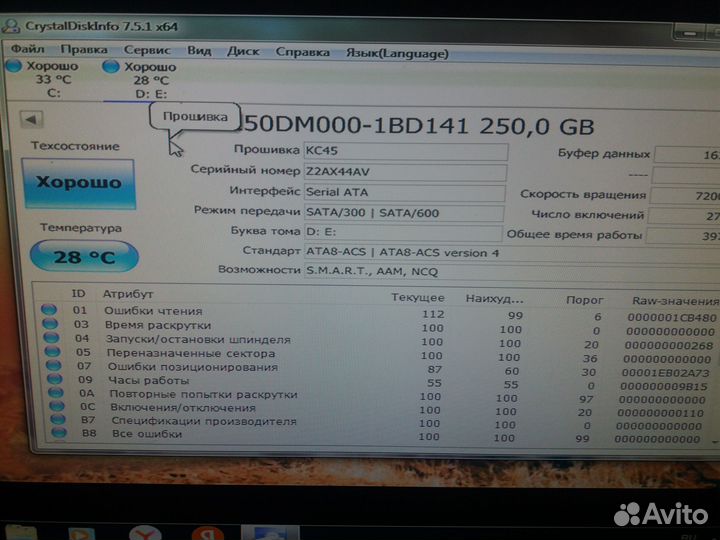The width and height of the screenshot is (720, 540).
Task: Open the Вид menu
Action: 199,50
